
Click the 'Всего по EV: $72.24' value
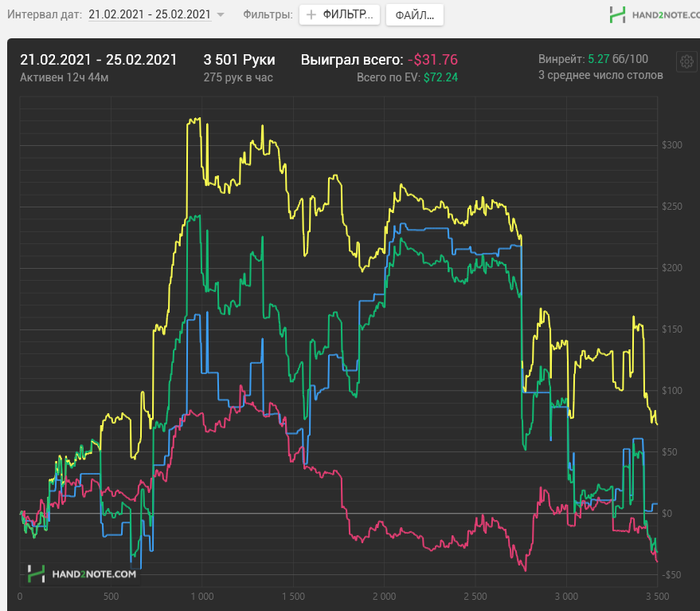click(407, 78)
